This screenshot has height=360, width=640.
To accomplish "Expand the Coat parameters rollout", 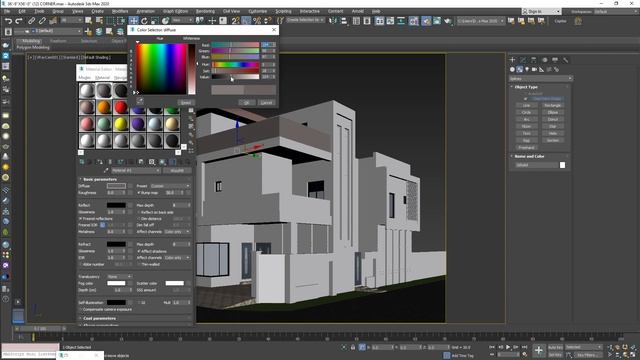I will (x=99, y=318).
